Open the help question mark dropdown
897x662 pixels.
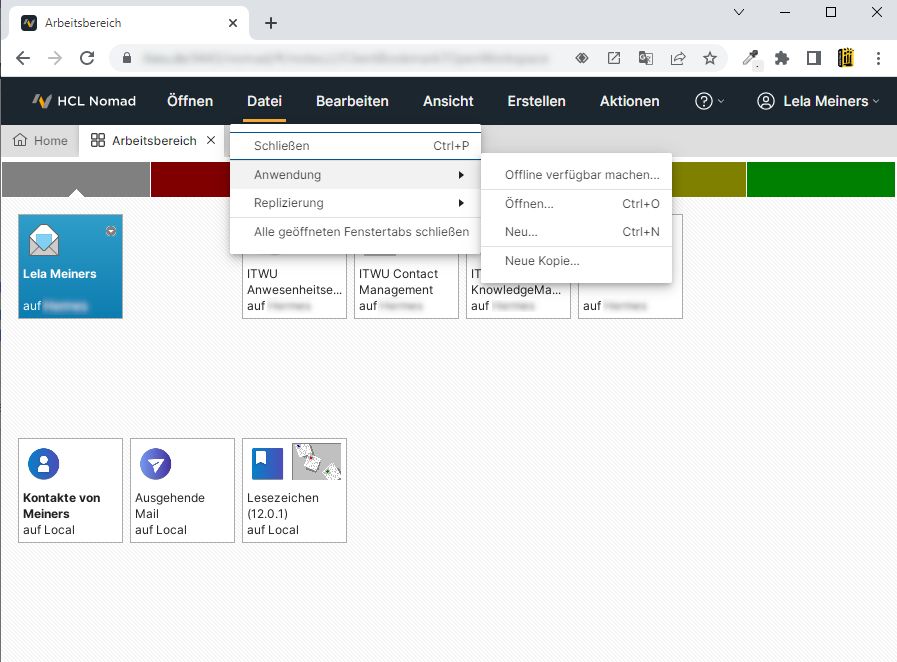point(709,101)
